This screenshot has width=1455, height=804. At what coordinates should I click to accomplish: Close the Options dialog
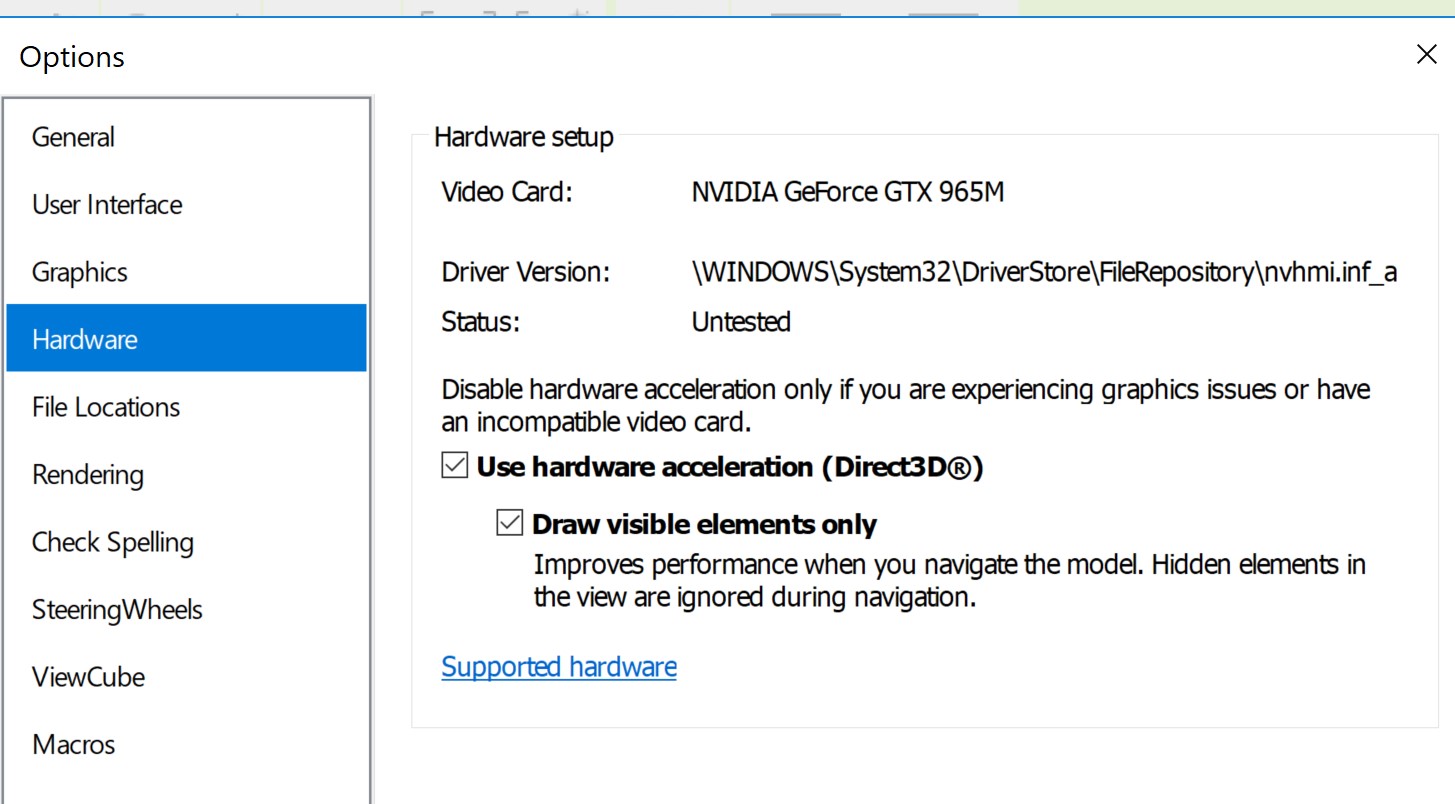(1427, 55)
